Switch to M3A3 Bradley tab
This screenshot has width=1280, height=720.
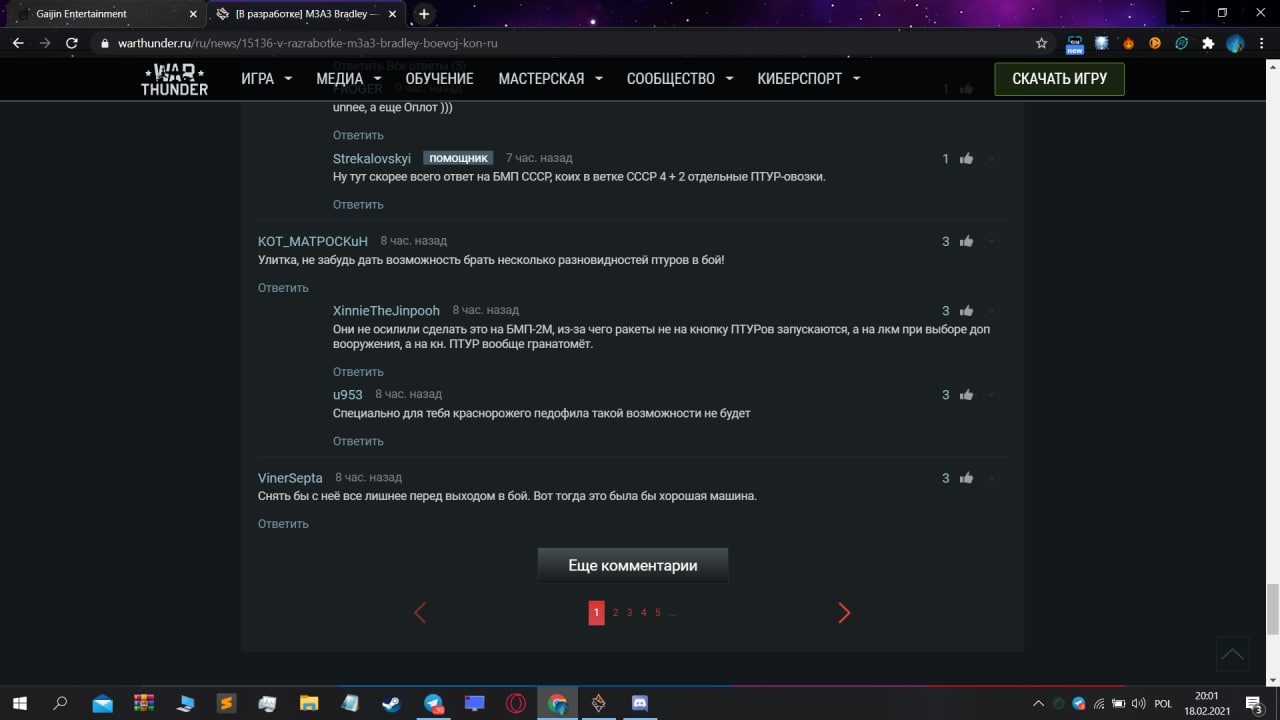[x=308, y=14]
